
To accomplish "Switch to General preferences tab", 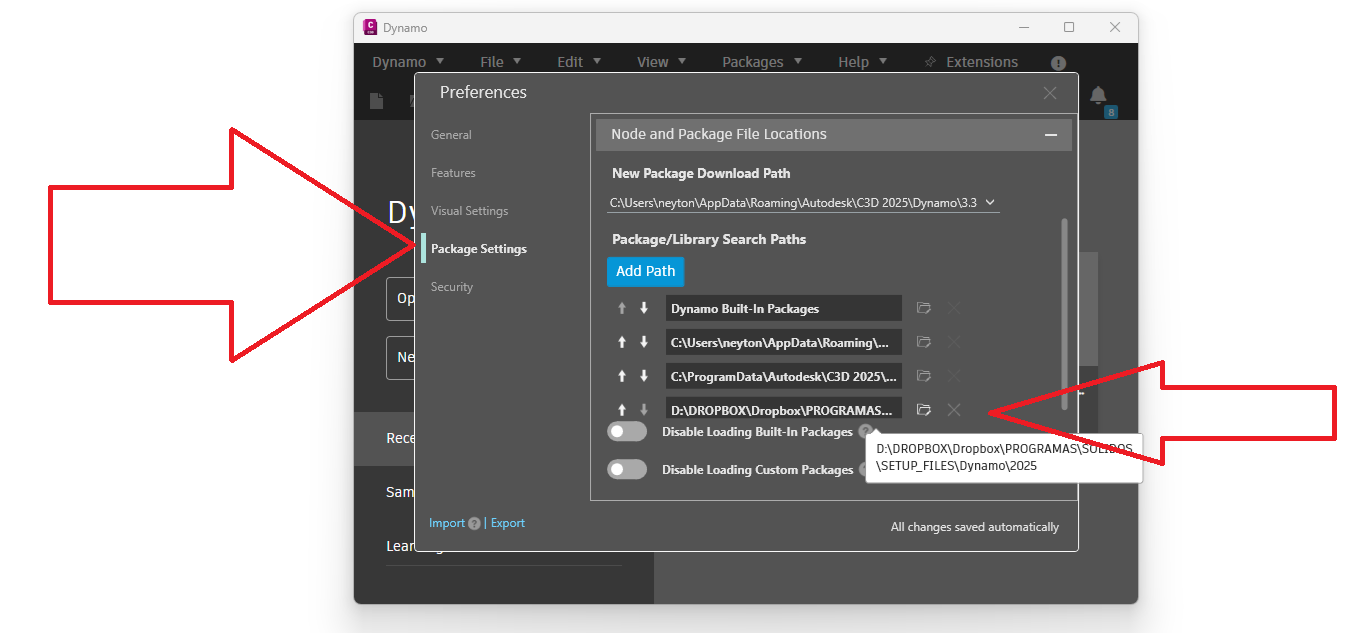I will pyautogui.click(x=451, y=135).
